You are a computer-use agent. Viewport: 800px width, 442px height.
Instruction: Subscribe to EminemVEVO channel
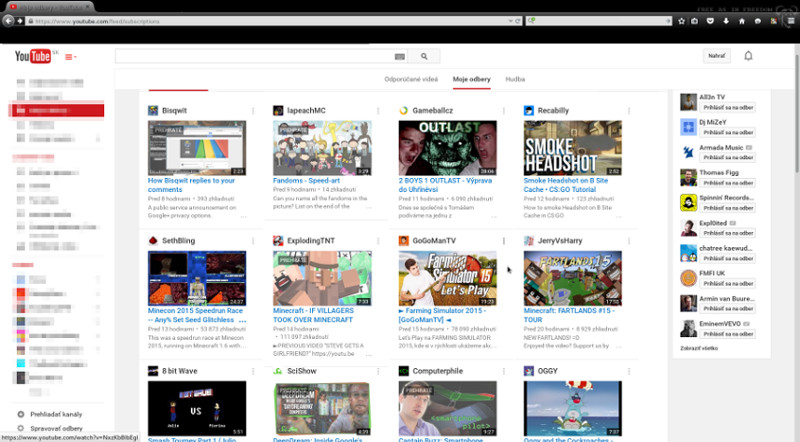[728, 334]
